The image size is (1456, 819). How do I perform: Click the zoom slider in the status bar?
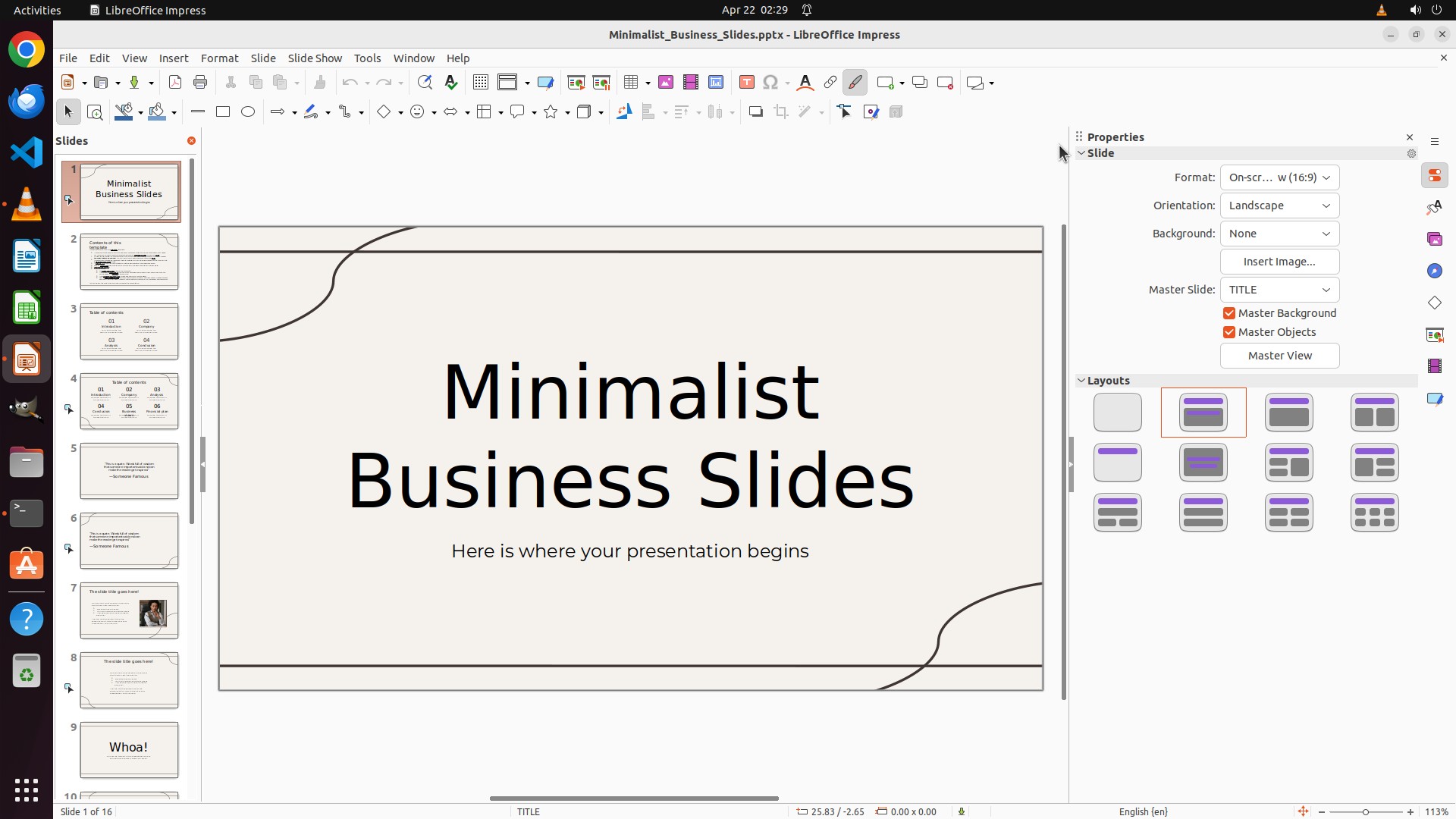pos(1365,812)
